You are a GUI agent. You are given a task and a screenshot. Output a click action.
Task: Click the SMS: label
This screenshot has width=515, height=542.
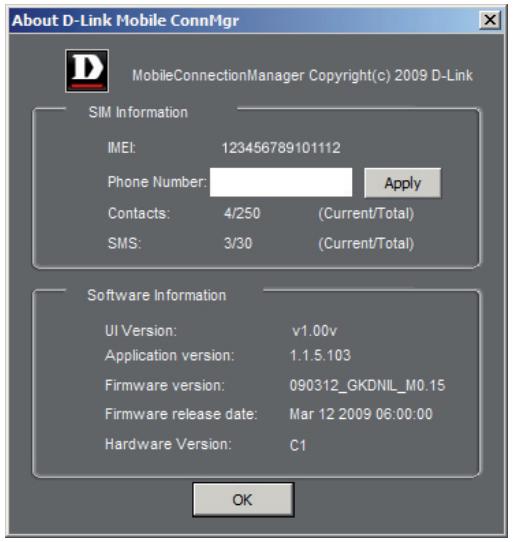tap(124, 243)
